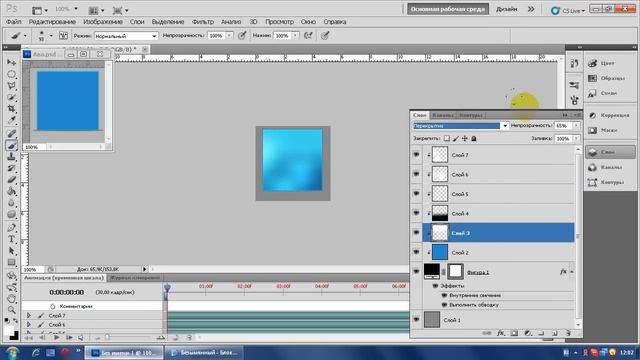Expand Слой 6 track in animation timeline
640x360 pixels.
tap(29, 324)
